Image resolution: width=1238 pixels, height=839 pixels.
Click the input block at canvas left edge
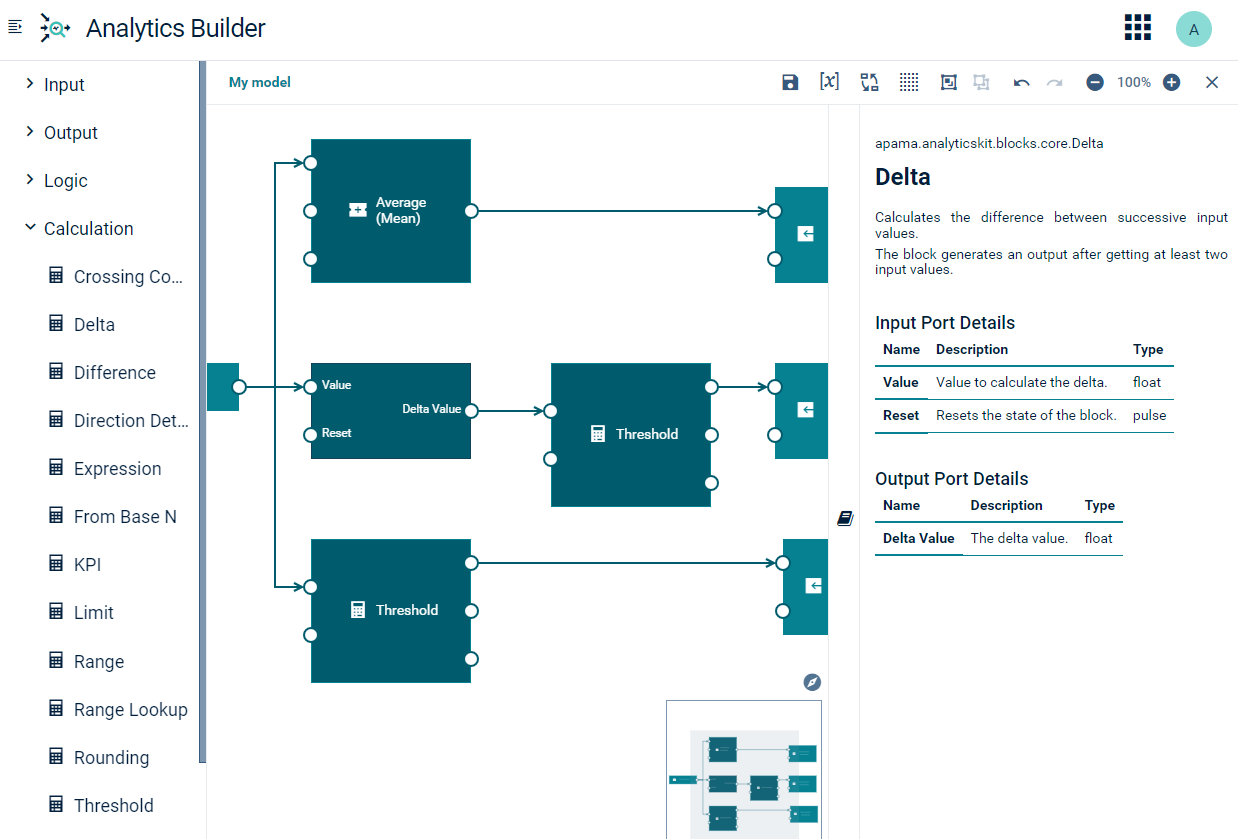tap(222, 387)
